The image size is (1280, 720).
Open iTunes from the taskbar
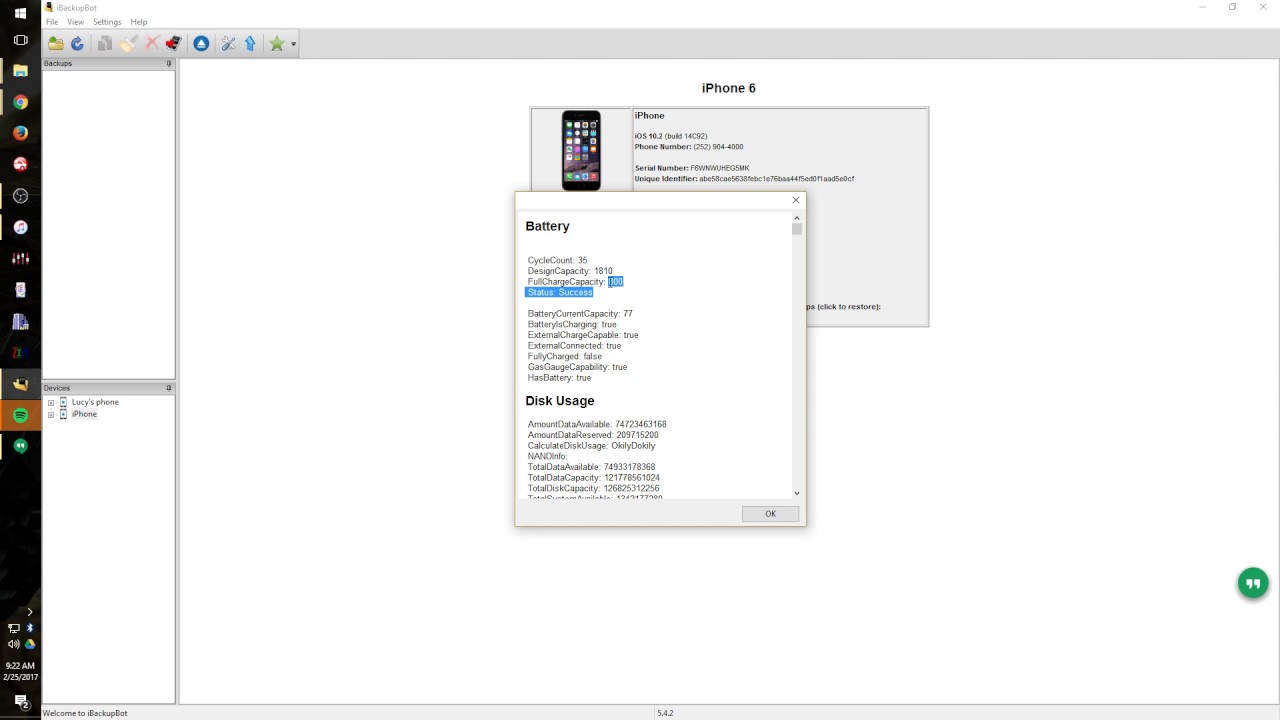[x=20, y=227]
